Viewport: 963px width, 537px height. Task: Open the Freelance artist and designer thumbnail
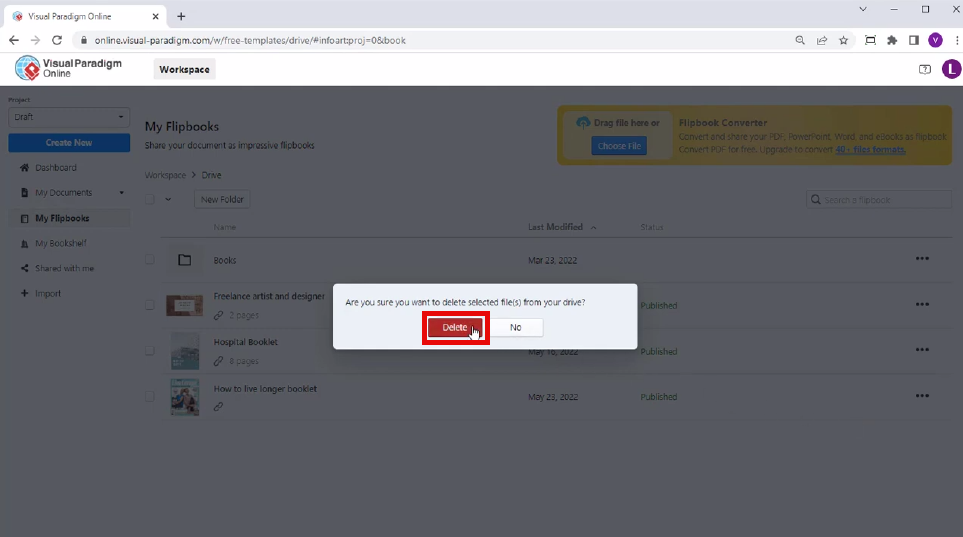tap(184, 305)
